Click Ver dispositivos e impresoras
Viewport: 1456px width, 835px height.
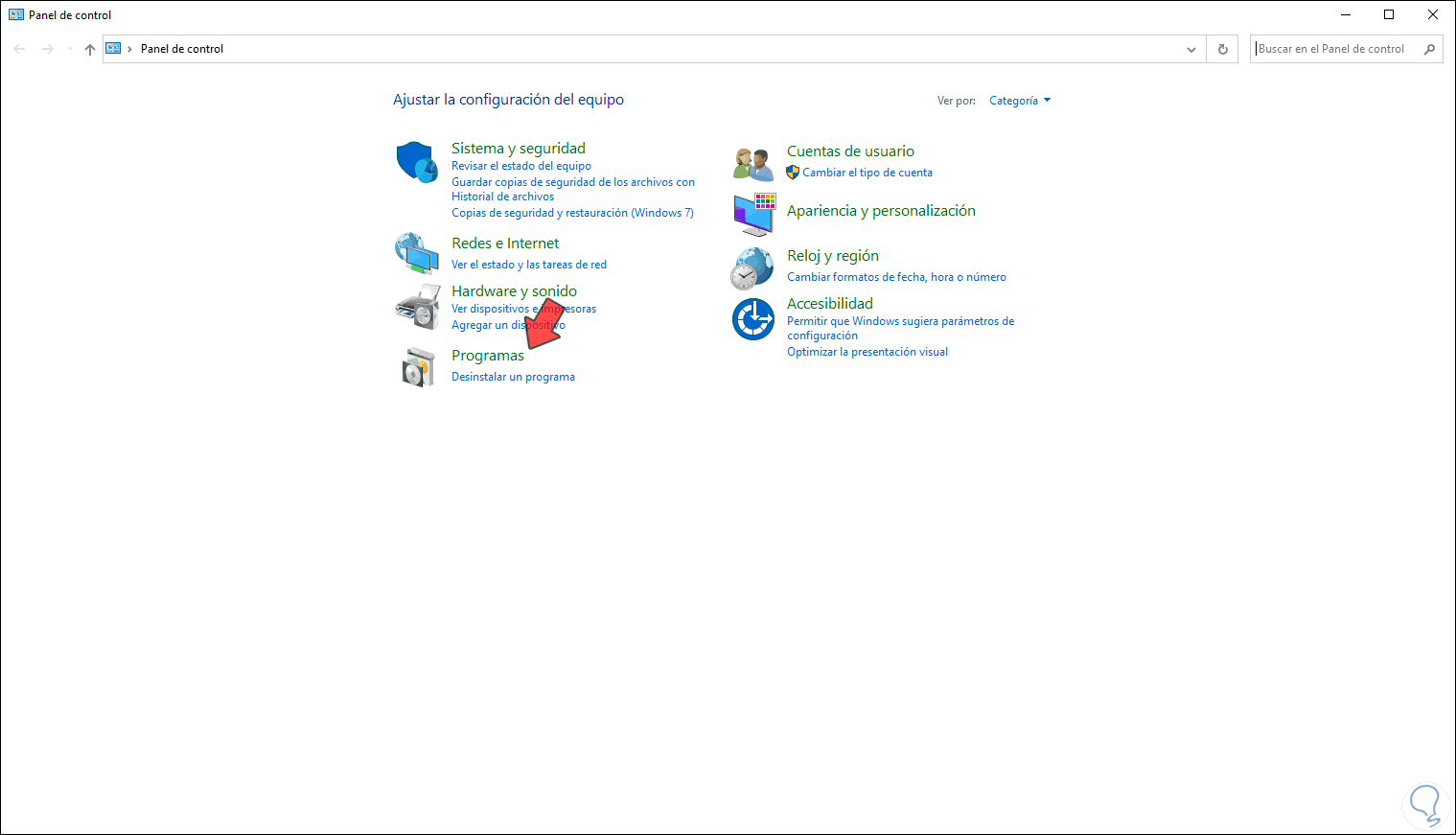pyautogui.click(x=524, y=309)
